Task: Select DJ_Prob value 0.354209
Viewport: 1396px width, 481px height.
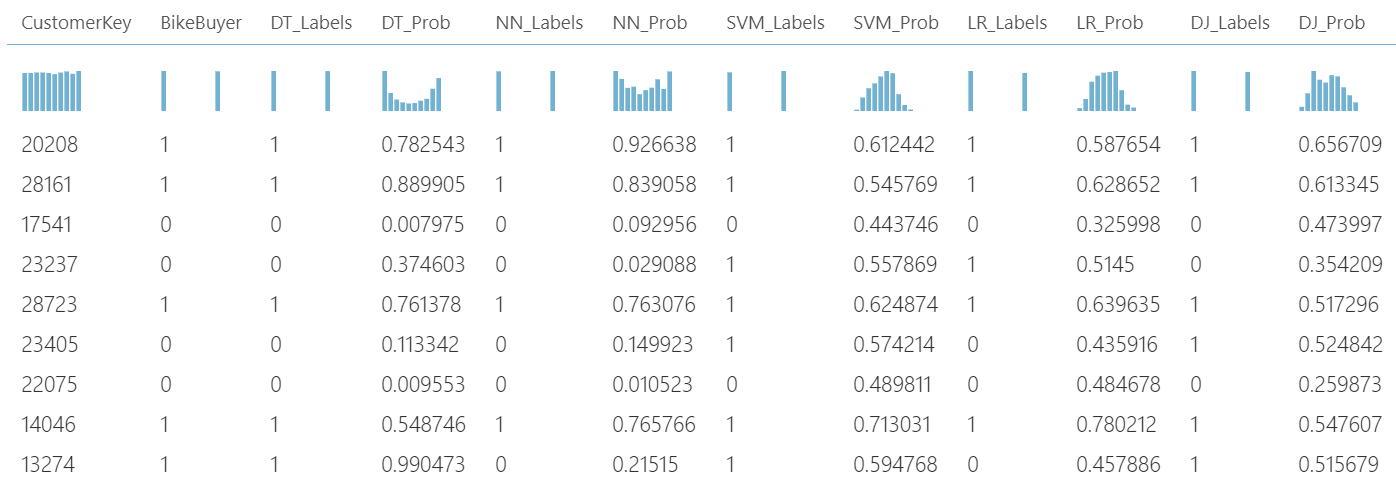Action: pyautogui.click(x=1340, y=265)
